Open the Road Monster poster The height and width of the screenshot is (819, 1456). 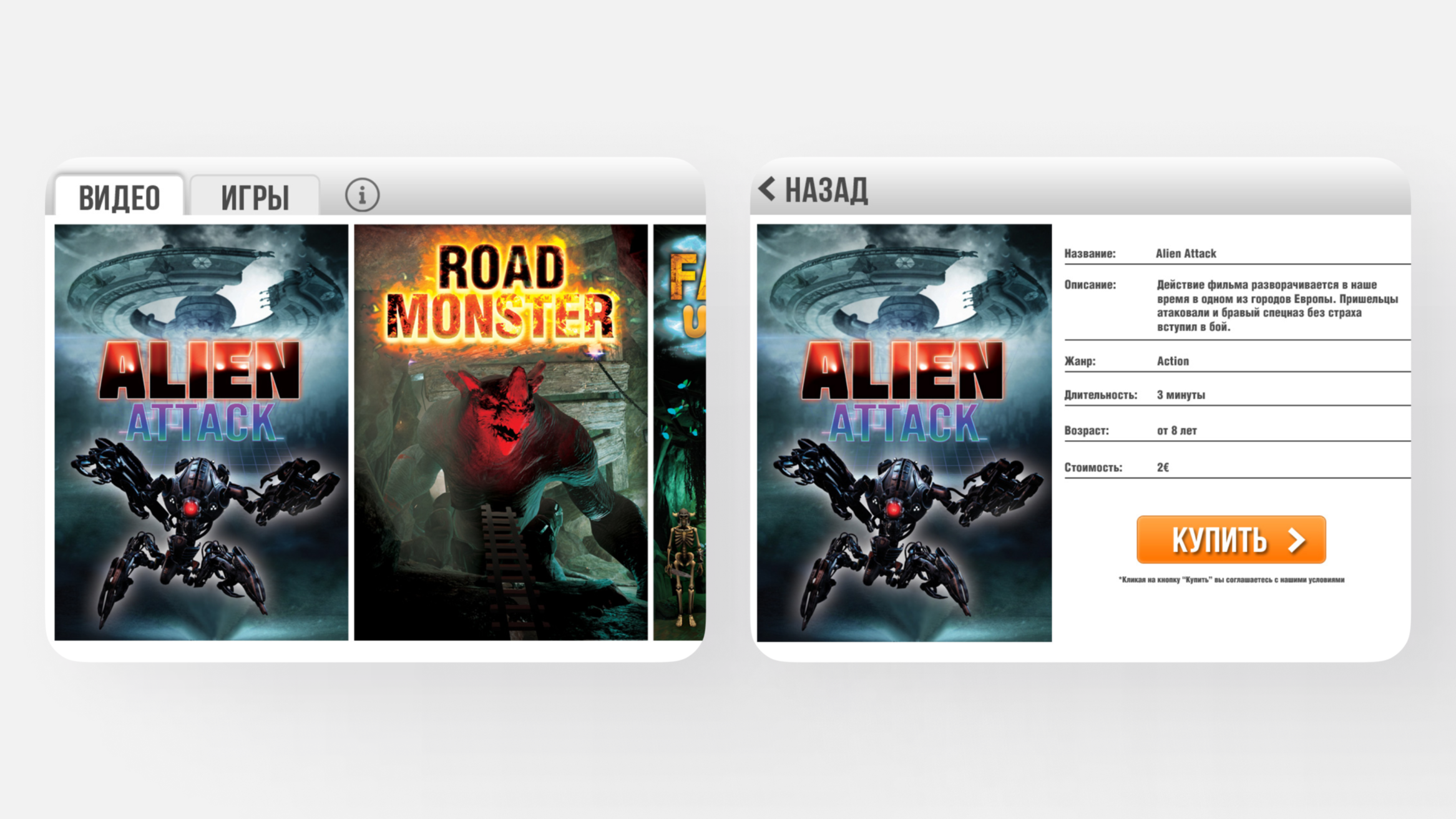tap(501, 432)
